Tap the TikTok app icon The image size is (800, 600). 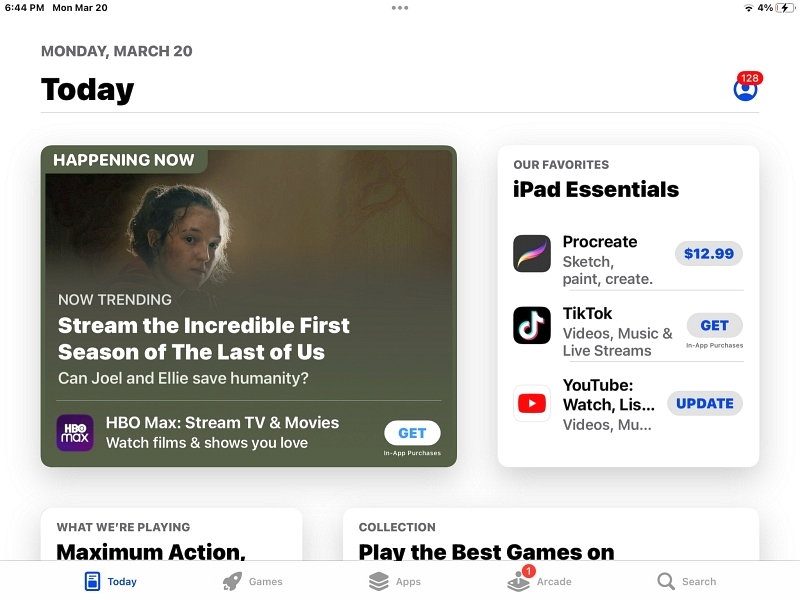(x=532, y=326)
